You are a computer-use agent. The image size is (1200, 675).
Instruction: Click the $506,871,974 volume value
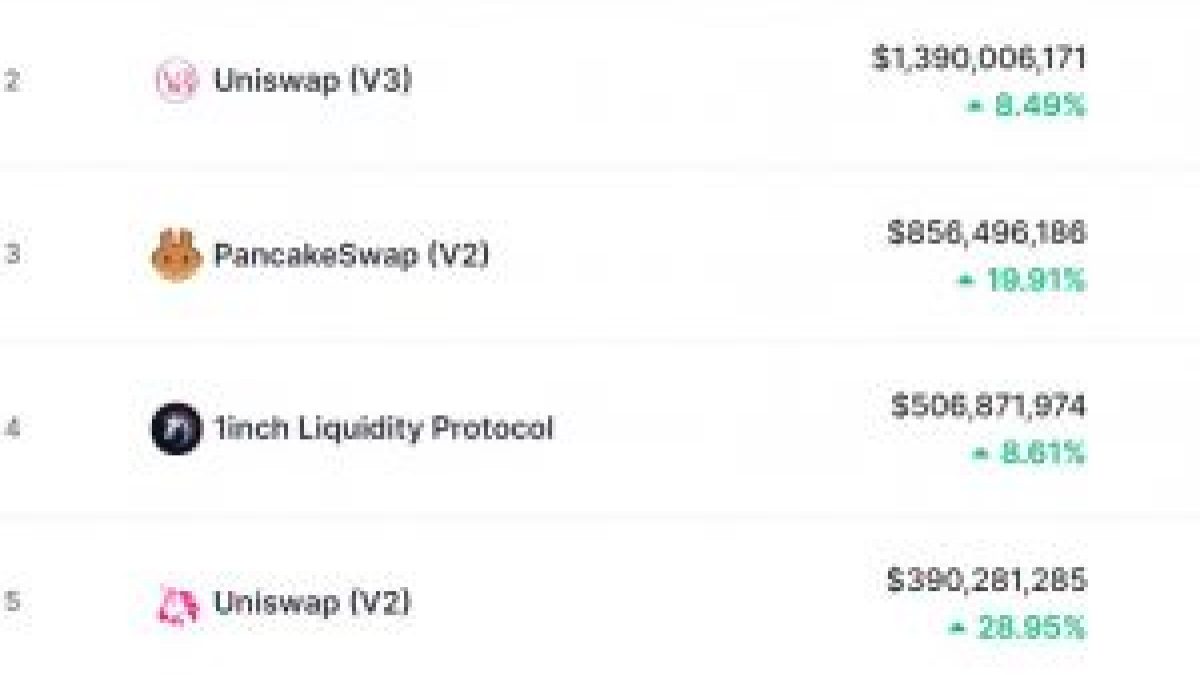click(988, 407)
